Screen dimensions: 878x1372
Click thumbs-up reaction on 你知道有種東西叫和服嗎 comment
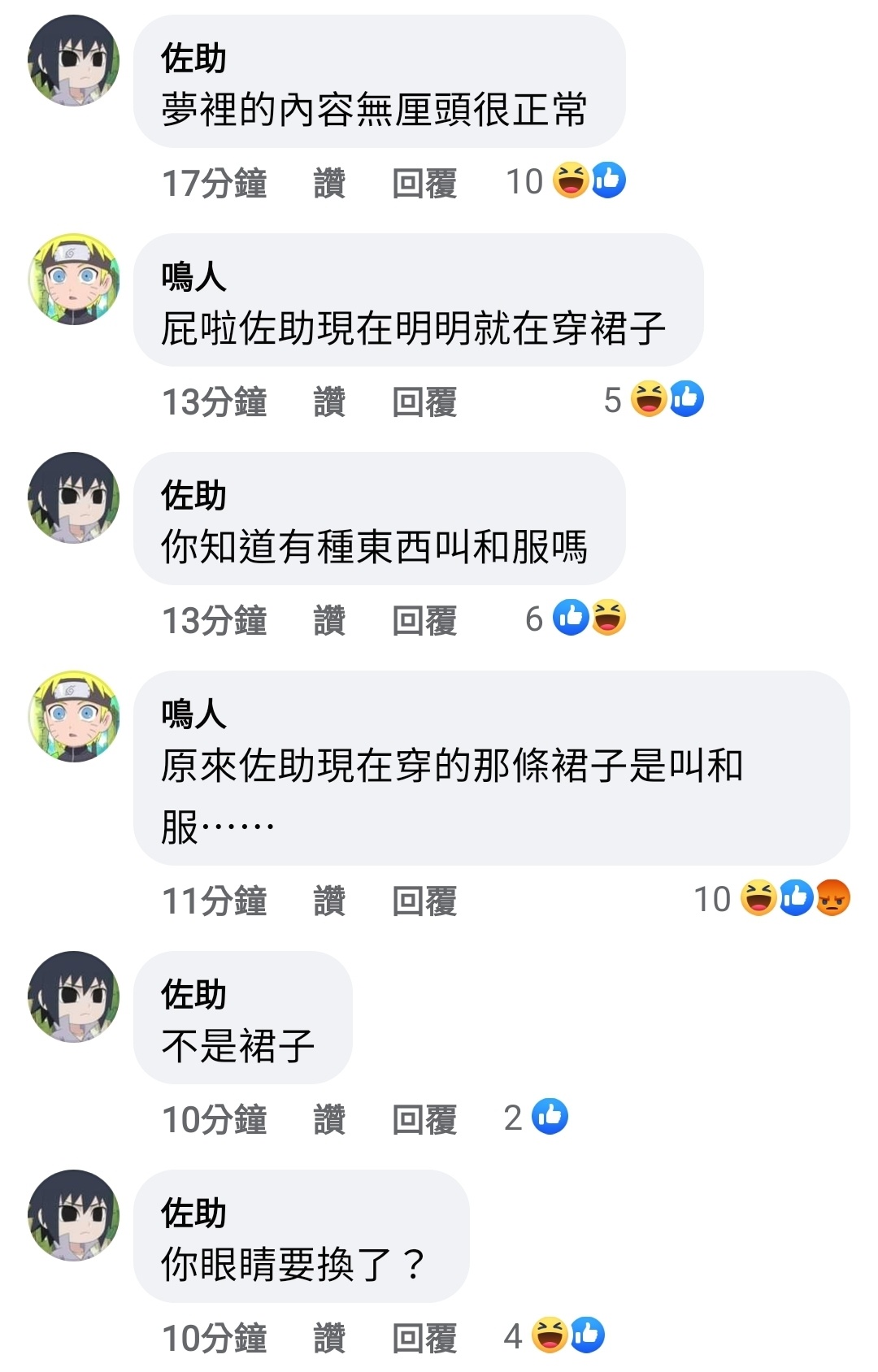pyautogui.click(x=571, y=618)
